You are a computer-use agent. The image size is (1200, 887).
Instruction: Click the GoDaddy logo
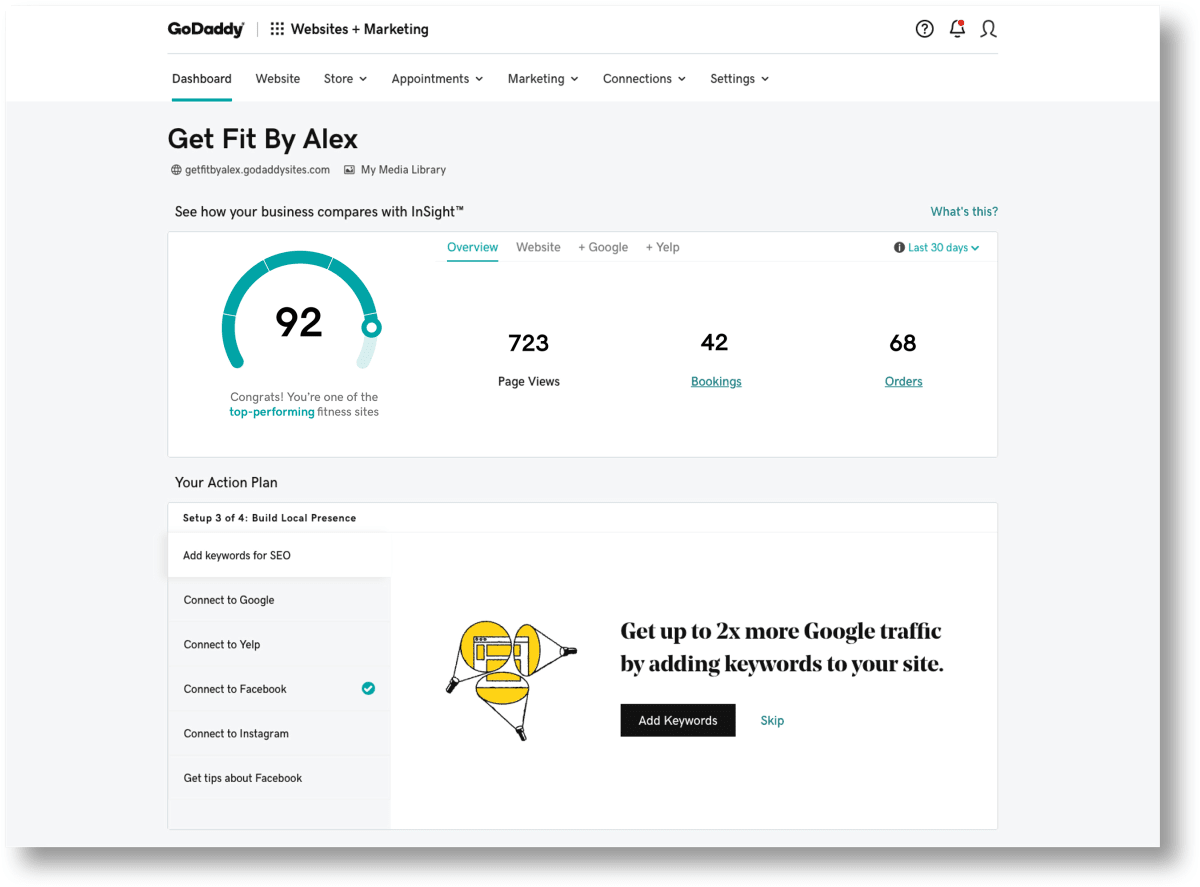206,29
